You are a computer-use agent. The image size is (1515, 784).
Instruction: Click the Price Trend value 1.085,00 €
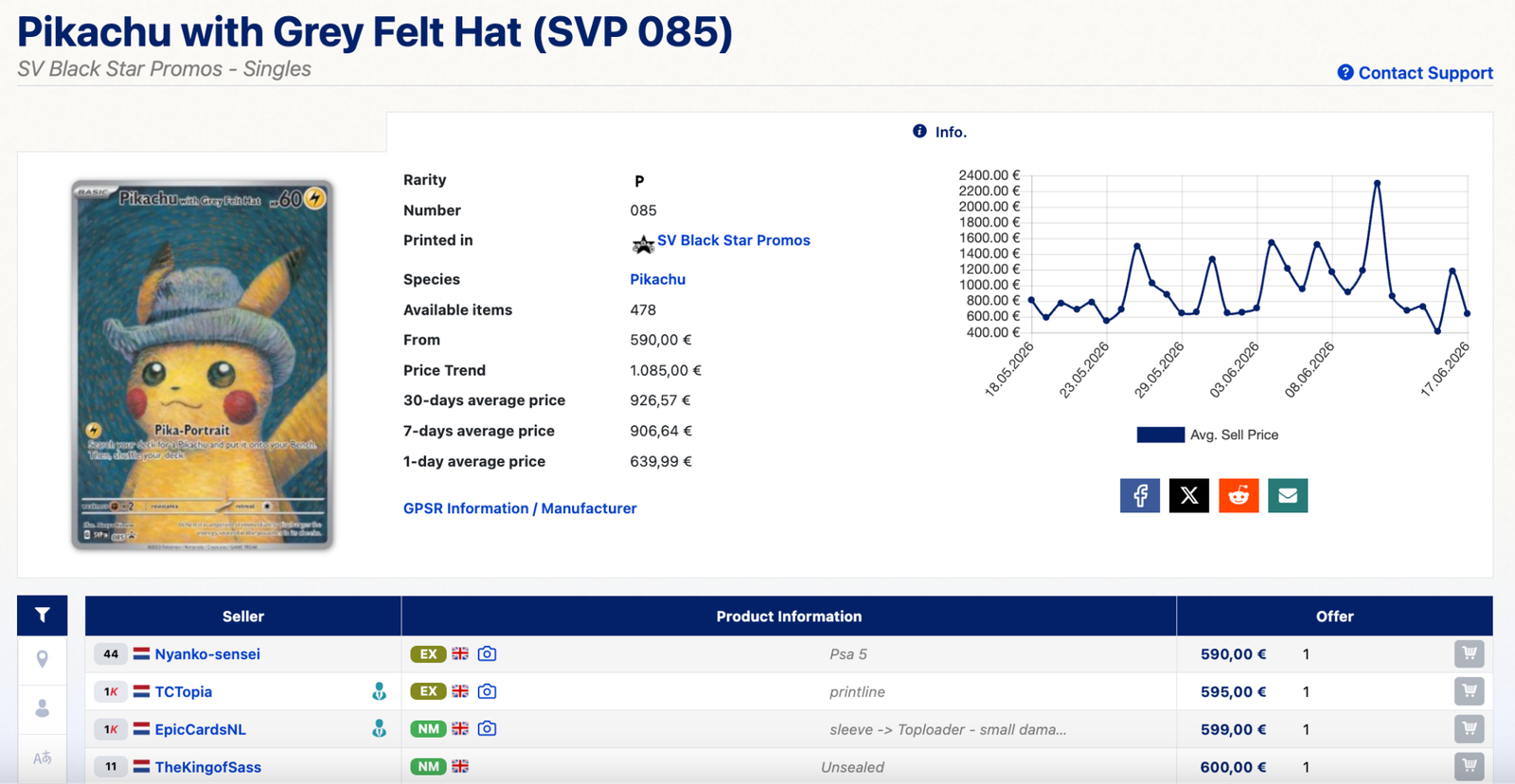666,370
